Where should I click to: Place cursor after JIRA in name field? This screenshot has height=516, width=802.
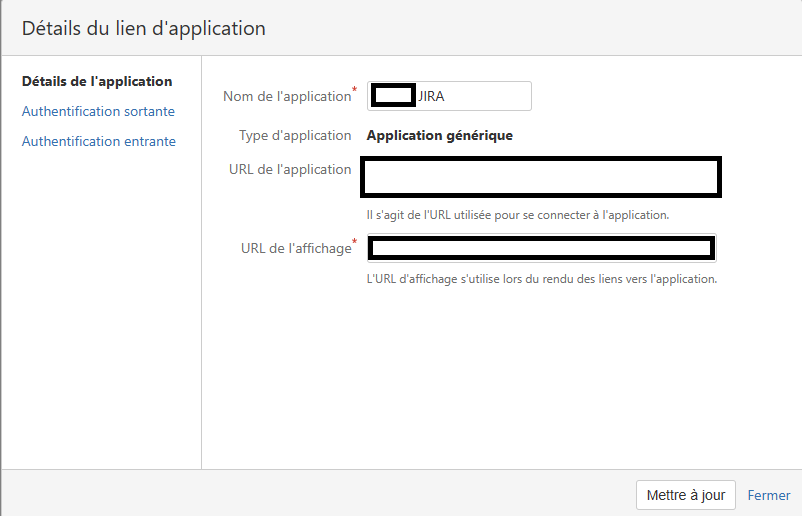click(x=446, y=96)
